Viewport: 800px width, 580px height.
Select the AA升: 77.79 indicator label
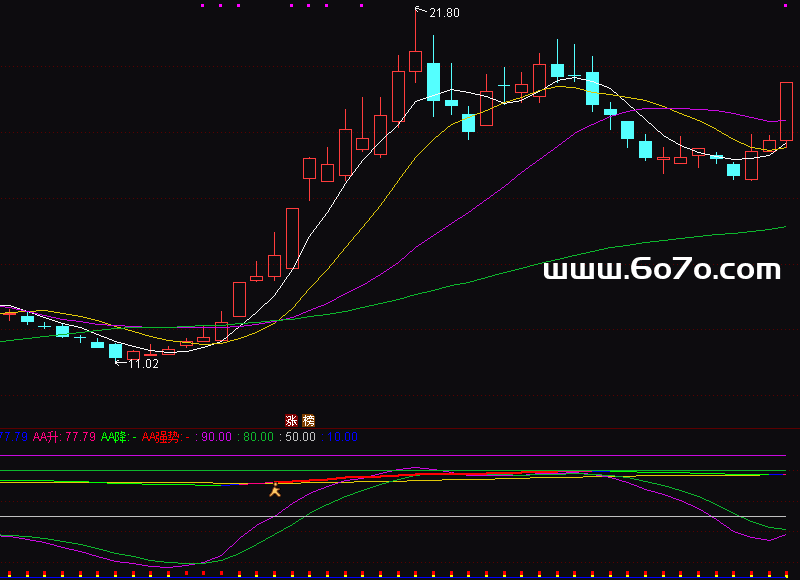click(64, 437)
